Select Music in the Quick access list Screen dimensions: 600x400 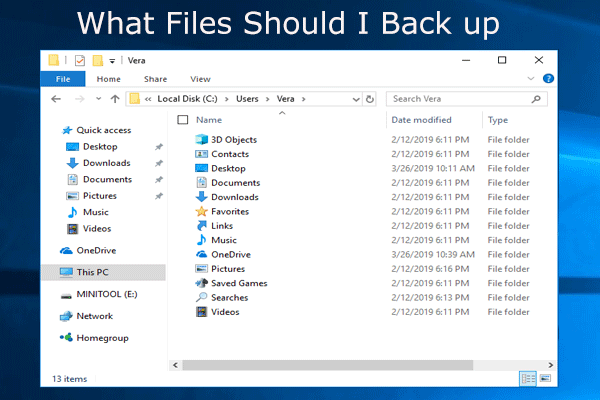96,212
